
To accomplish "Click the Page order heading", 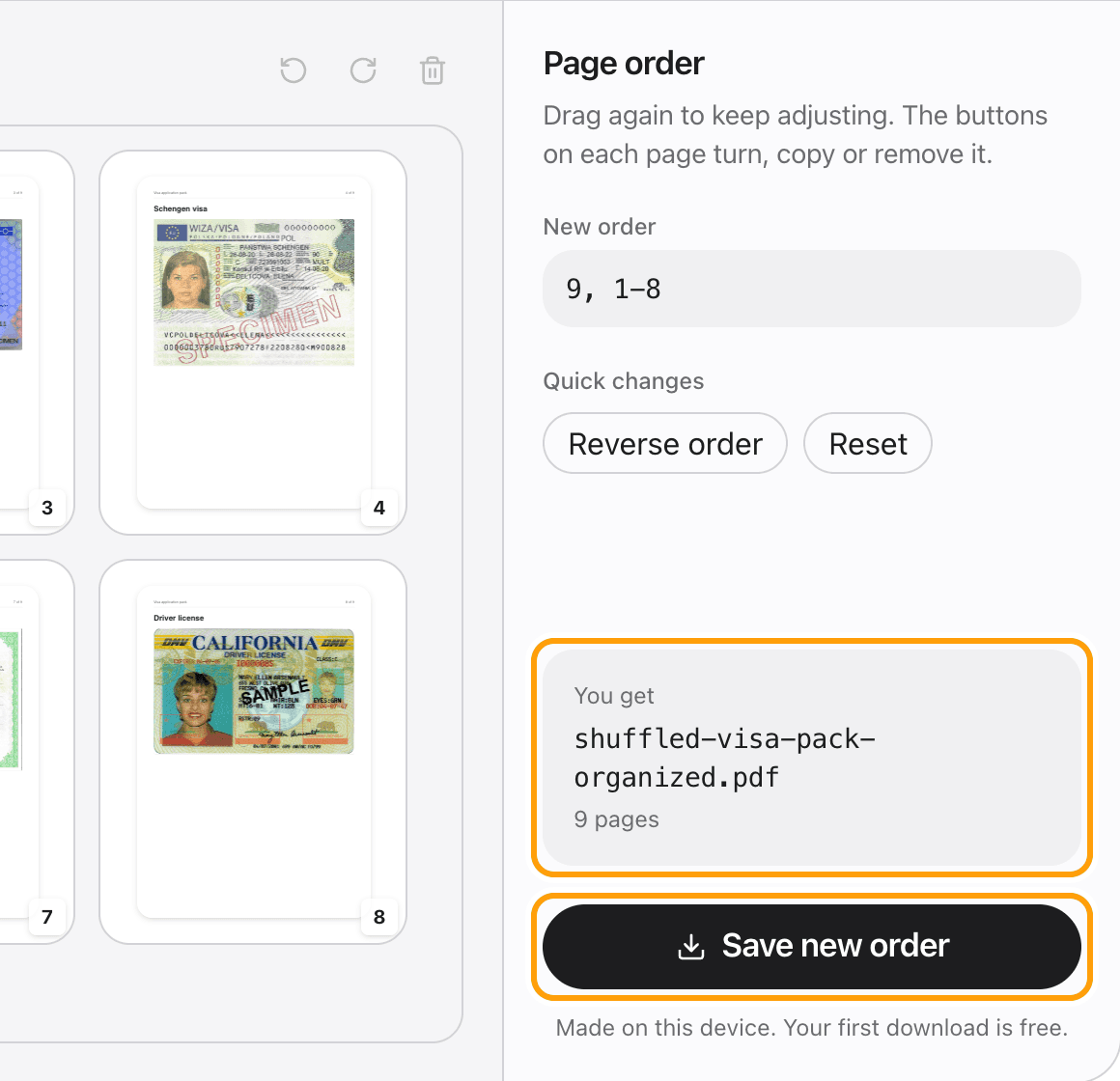I will [624, 64].
